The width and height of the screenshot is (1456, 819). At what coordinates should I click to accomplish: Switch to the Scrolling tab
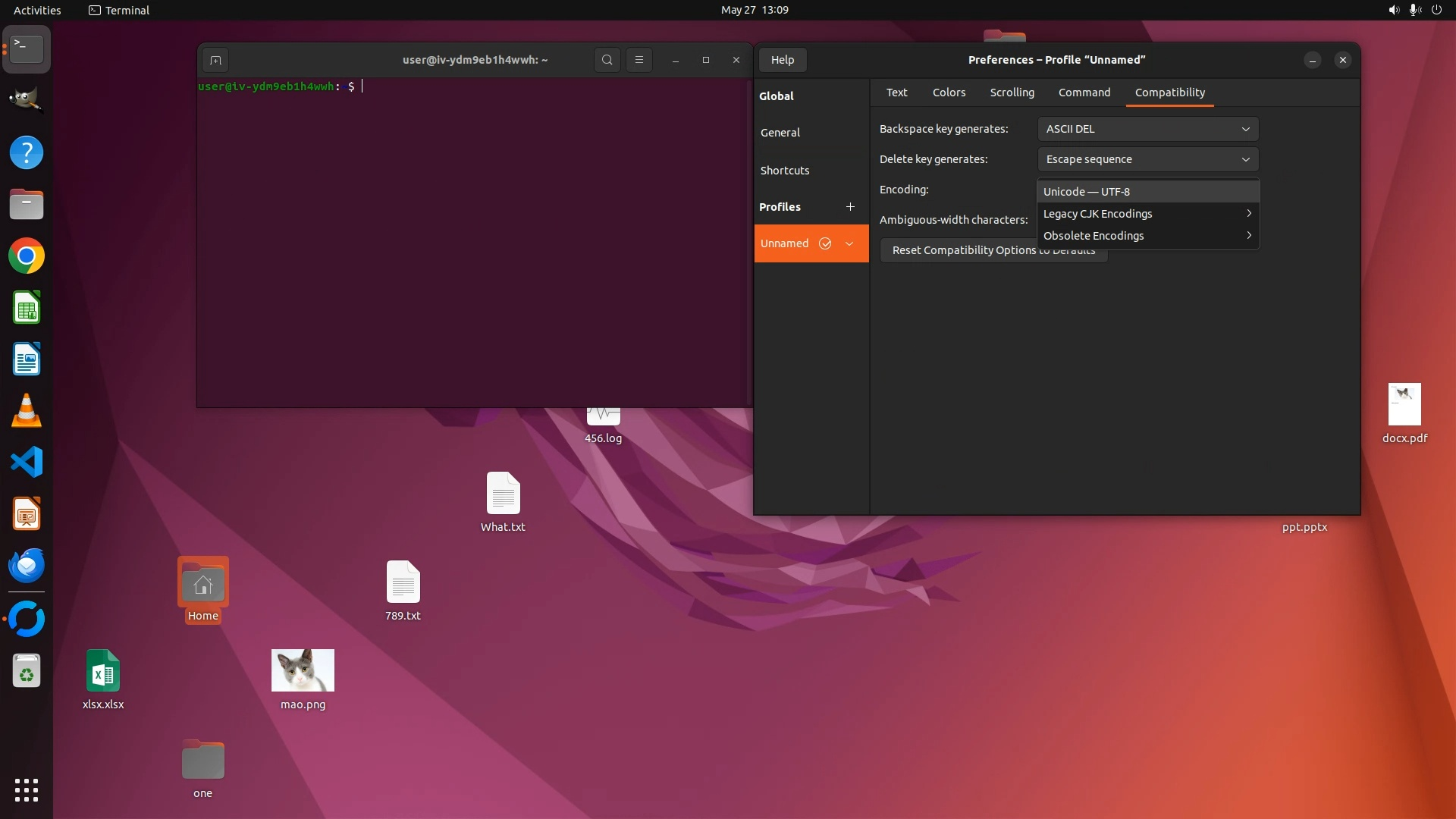pos(1012,93)
